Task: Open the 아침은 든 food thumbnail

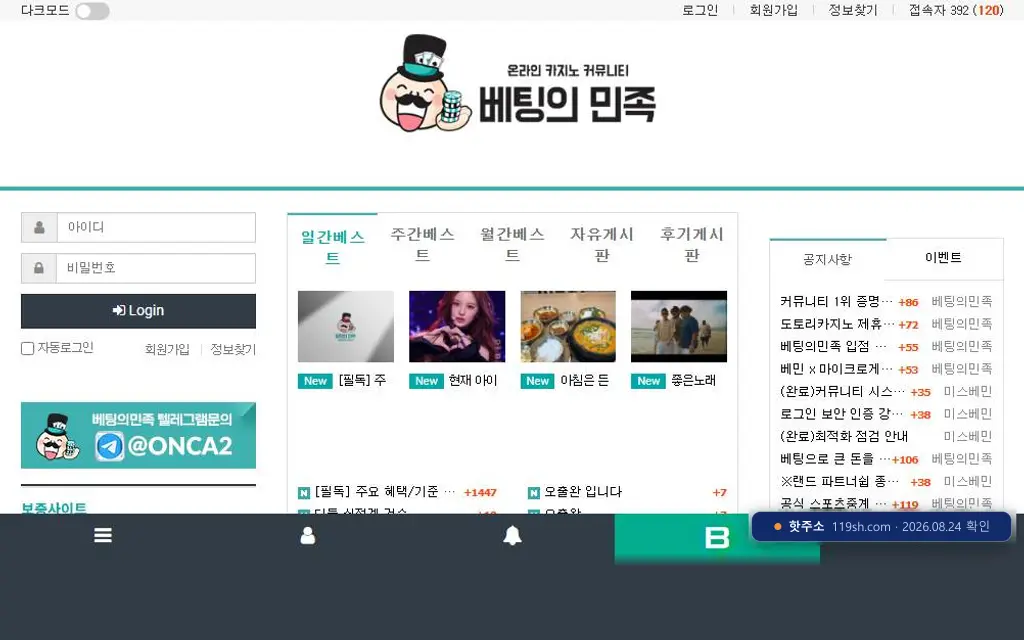Action: coord(568,327)
